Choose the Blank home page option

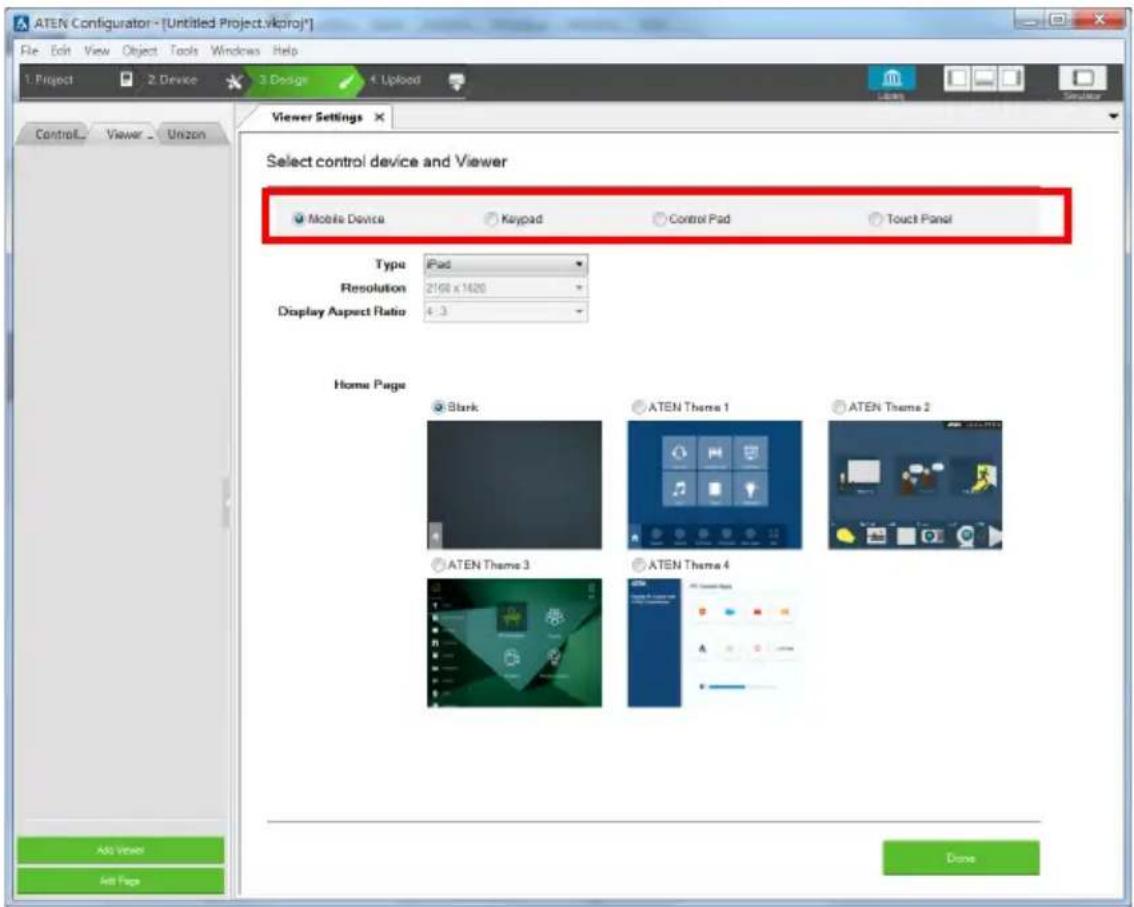pos(438,407)
